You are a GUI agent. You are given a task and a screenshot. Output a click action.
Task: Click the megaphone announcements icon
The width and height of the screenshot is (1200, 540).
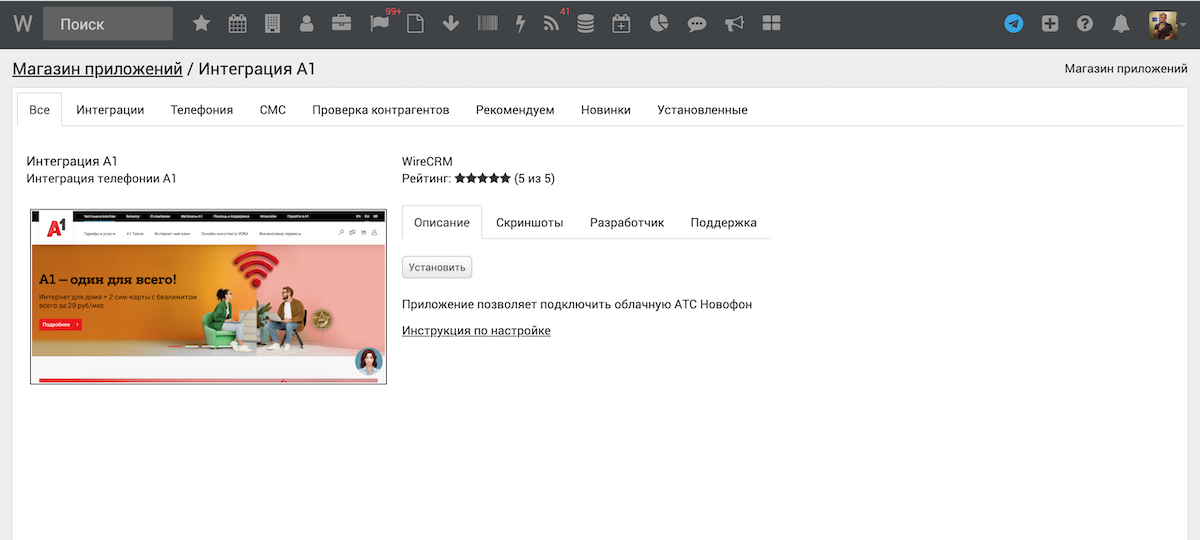tap(734, 24)
